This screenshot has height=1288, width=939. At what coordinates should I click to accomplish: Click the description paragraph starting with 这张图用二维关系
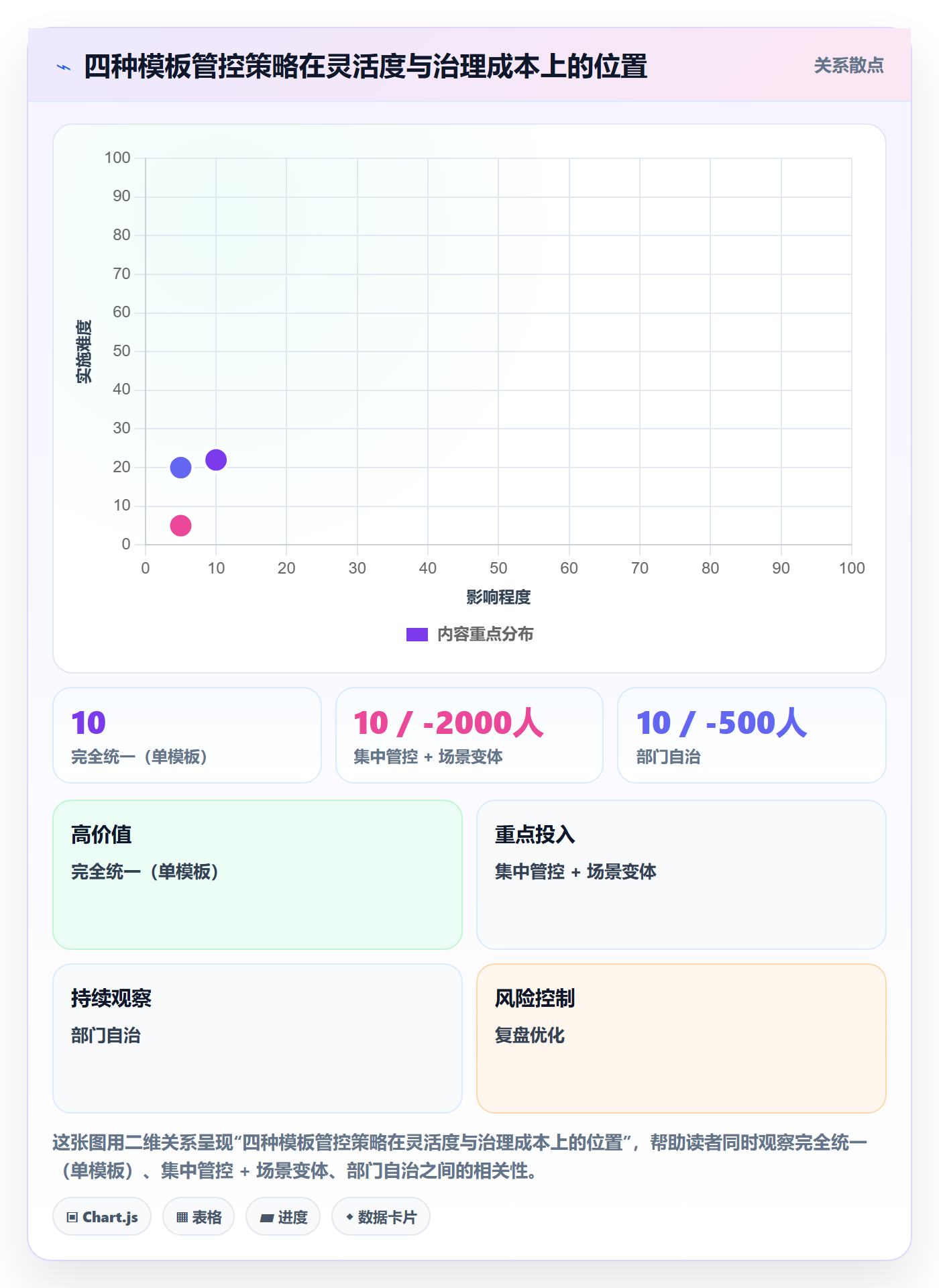tap(461, 1157)
